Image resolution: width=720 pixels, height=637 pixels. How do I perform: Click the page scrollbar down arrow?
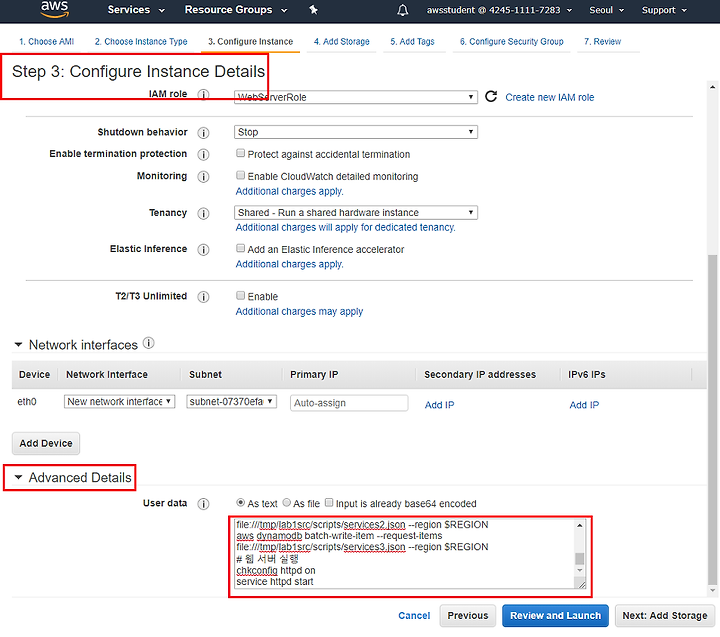pos(712,591)
